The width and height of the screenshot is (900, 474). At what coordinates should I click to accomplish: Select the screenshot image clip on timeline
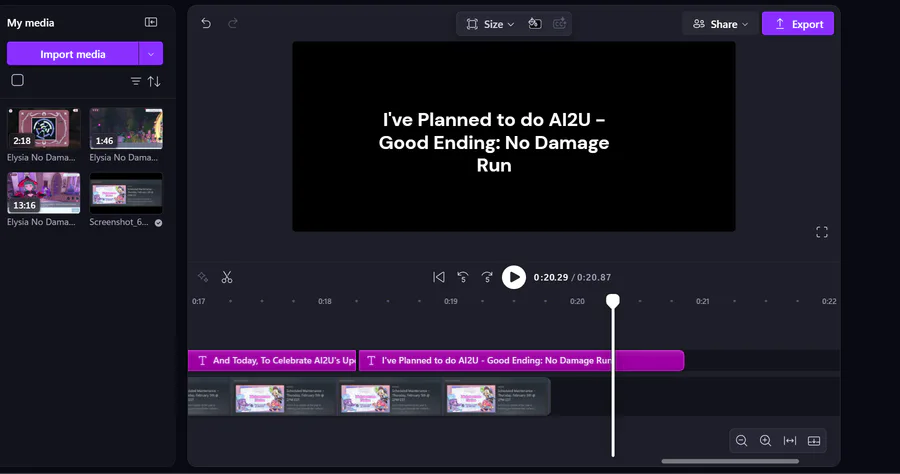click(369, 397)
